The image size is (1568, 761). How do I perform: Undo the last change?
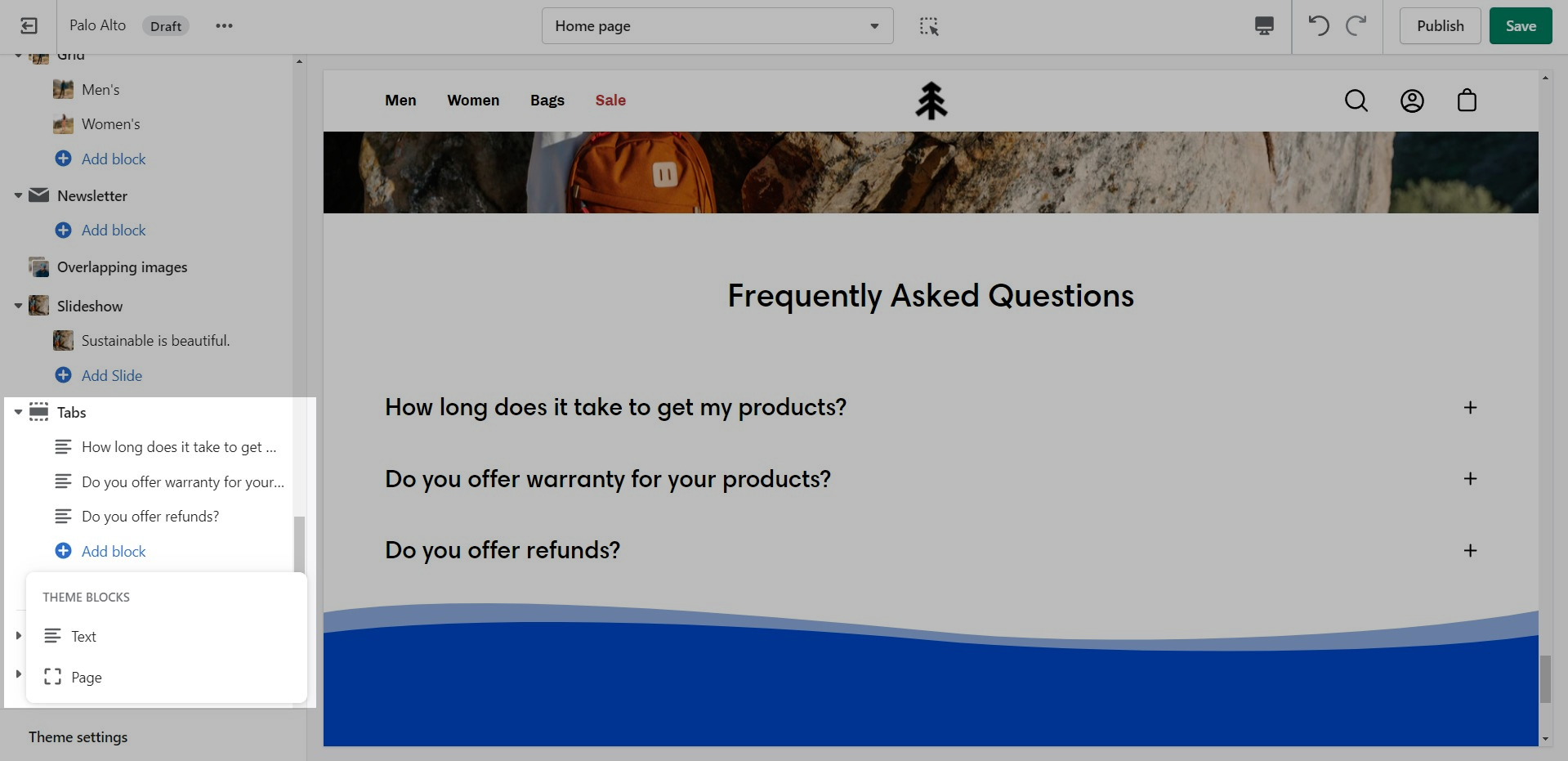coord(1318,26)
